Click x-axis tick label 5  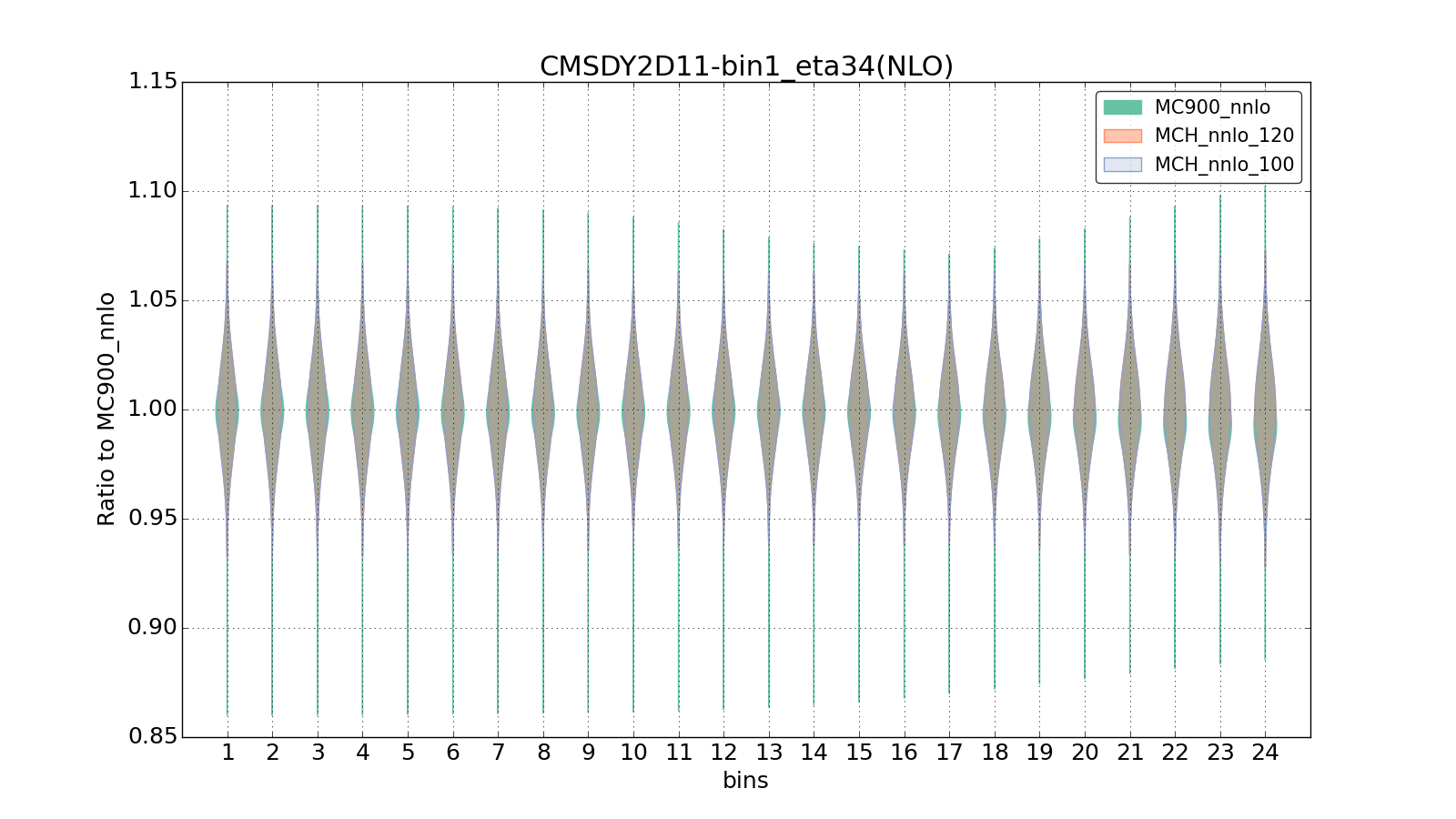coord(408,753)
